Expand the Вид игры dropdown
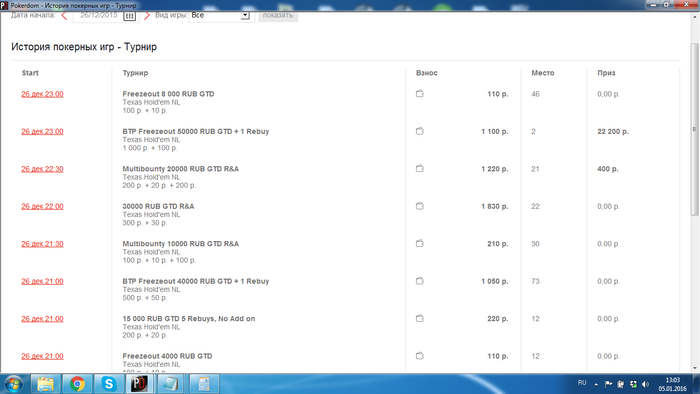The height and width of the screenshot is (394, 700). (245, 16)
